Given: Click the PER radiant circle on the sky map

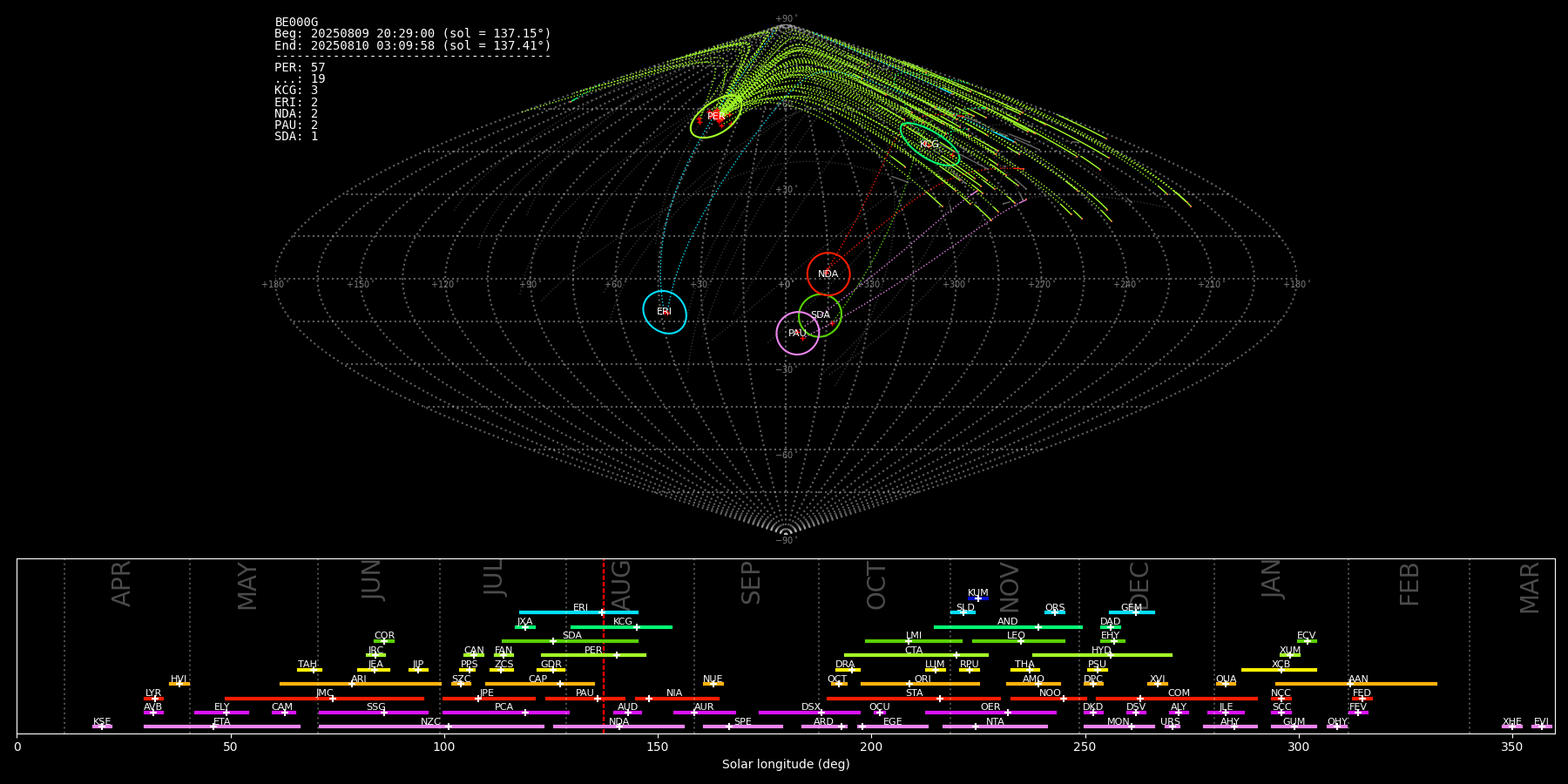Looking at the screenshot, I should tap(716, 116).
